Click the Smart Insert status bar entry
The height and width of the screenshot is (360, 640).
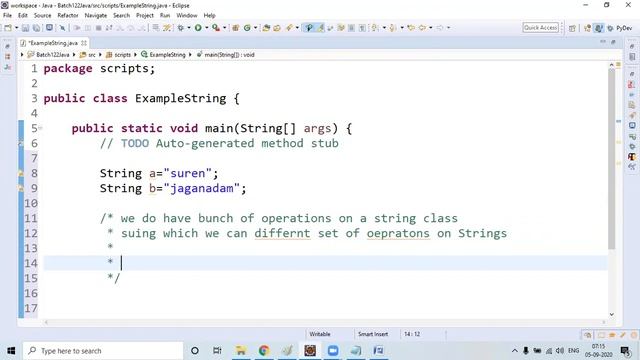(373, 334)
